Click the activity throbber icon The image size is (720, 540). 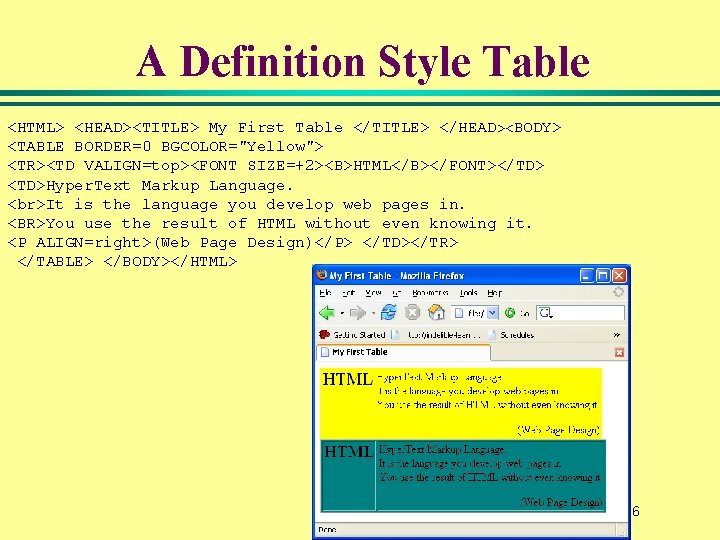click(x=619, y=292)
